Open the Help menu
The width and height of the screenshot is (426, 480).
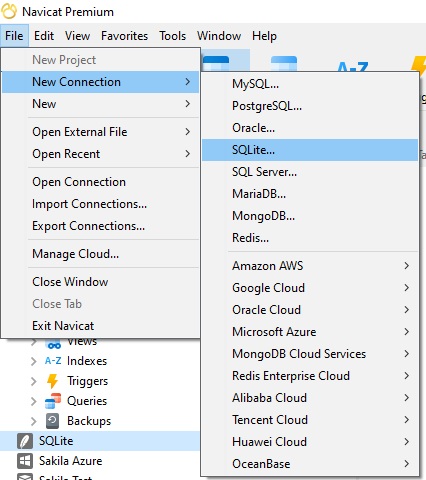(x=264, y=36)
